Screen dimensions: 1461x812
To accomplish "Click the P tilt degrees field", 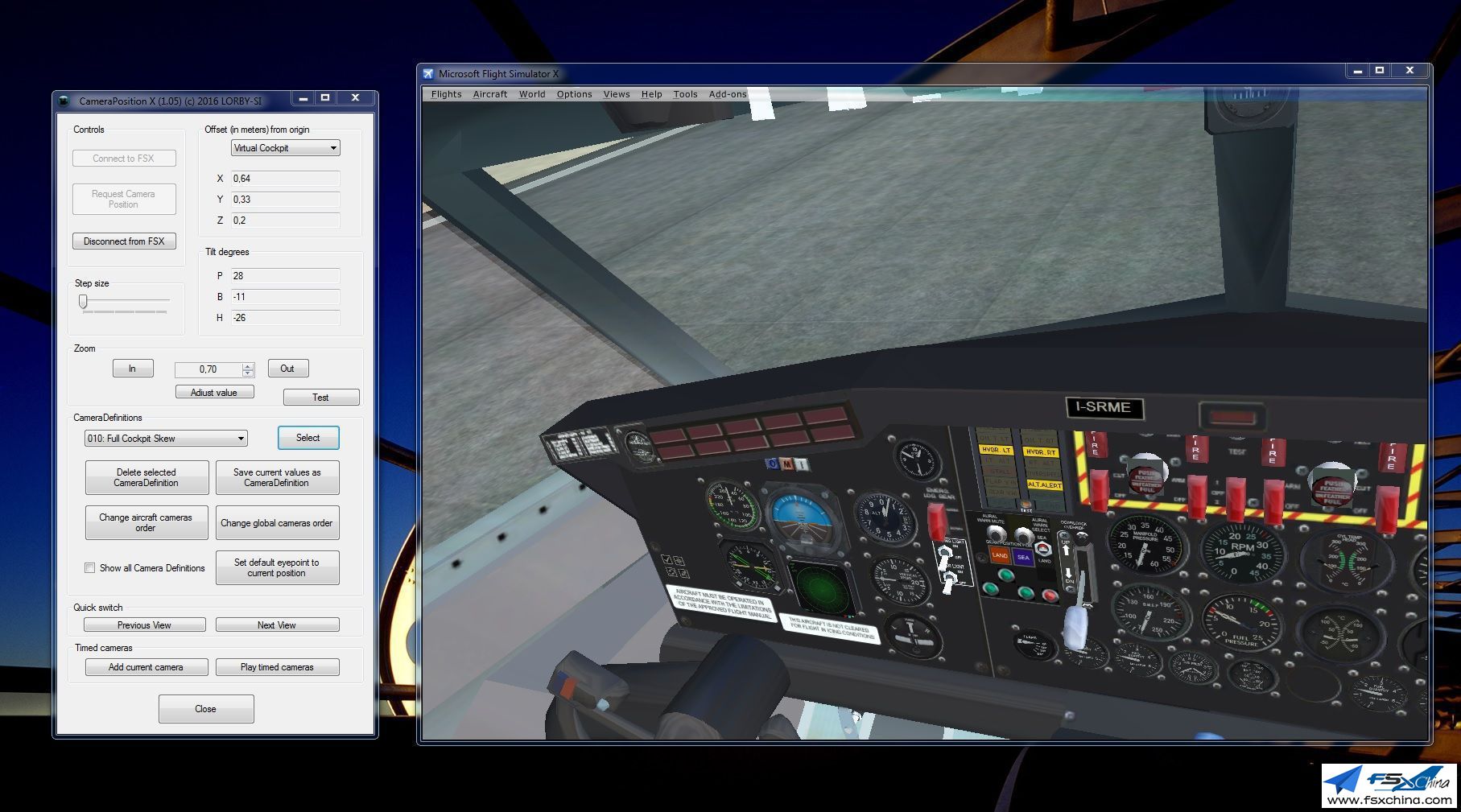I will [x=285, y=276].
